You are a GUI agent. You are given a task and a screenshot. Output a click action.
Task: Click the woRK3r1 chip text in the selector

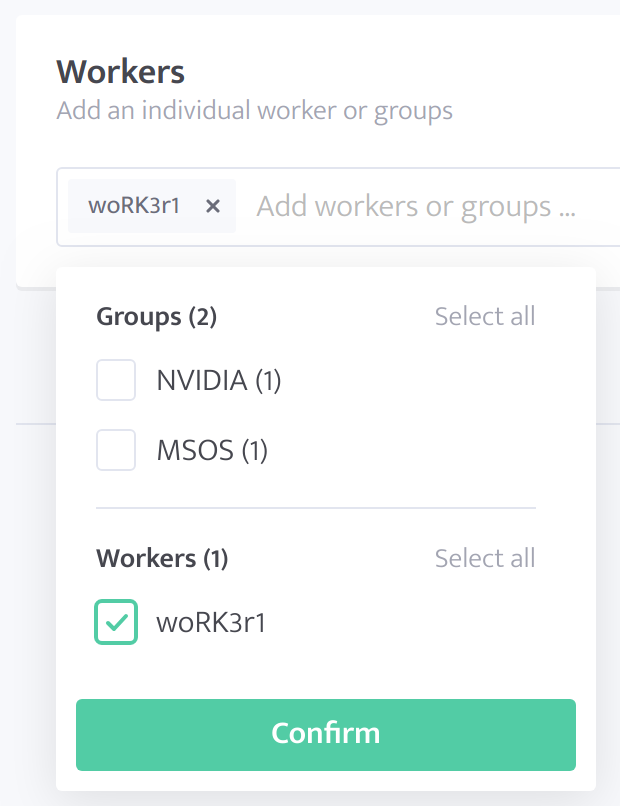pyautogui.click(x=134, y=206)
